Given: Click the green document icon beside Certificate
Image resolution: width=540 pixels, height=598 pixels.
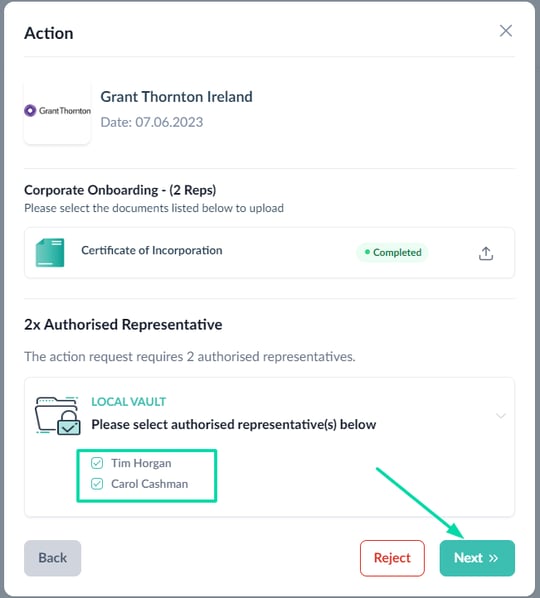Looking at the screenshot, I should [50, 252].
